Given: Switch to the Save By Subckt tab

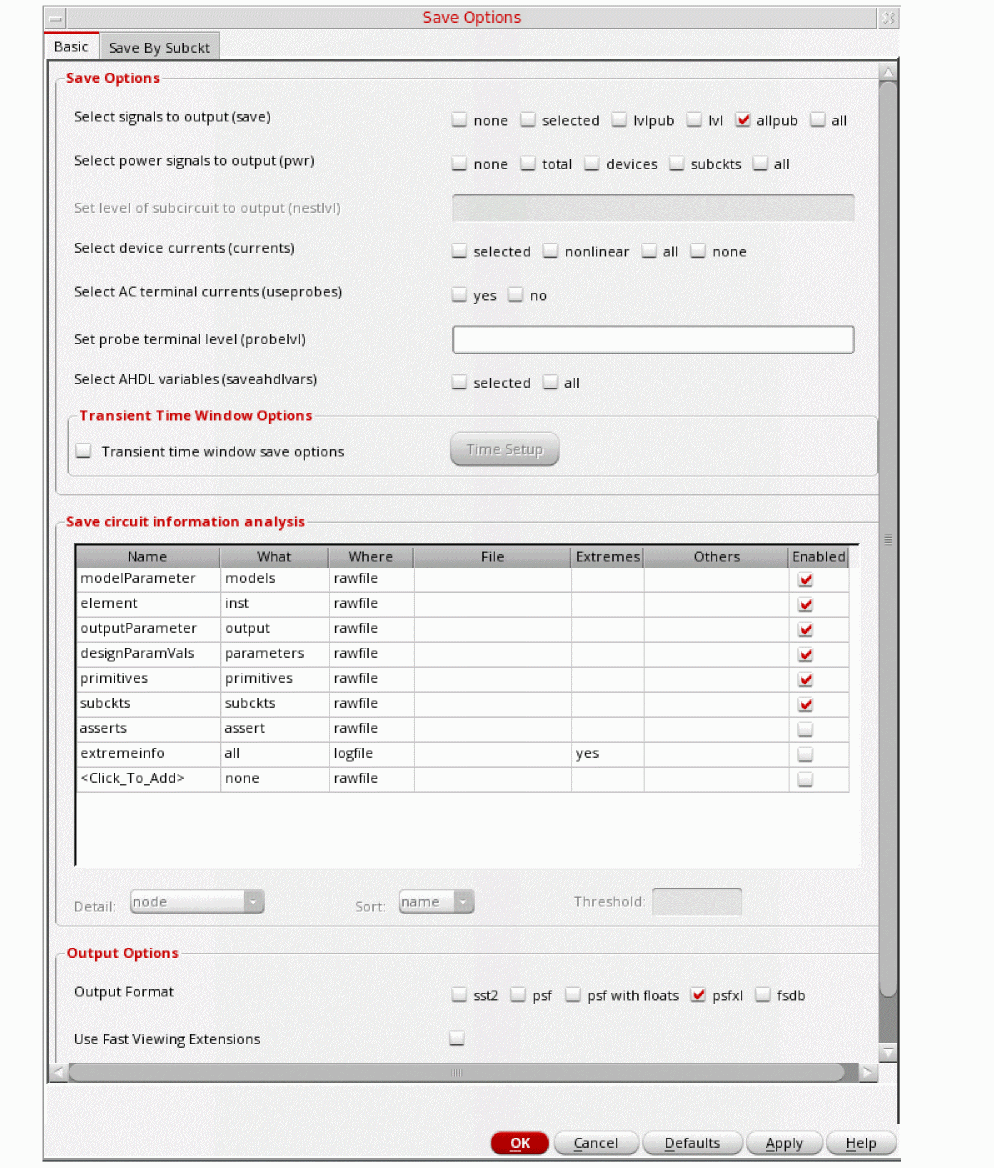Looking at the screenshot, I should coord(159,47).
